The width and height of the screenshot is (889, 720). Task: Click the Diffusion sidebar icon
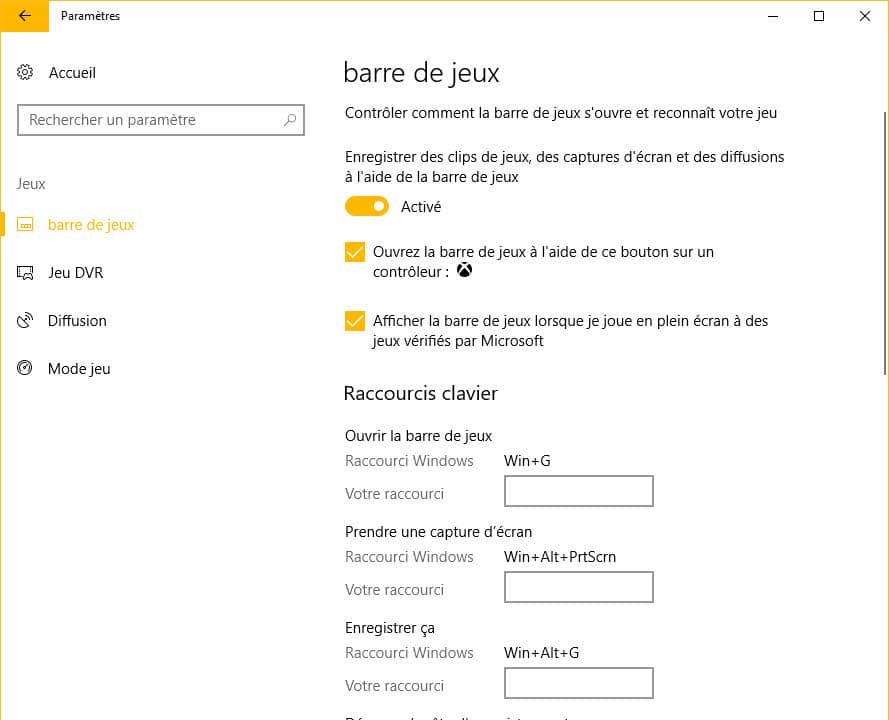pyautogui.click(x=25, y=321)
